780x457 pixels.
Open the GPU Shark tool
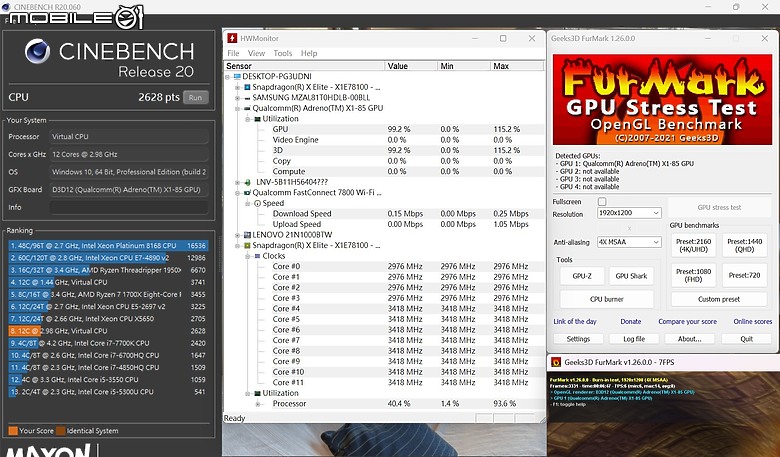pos(631,276)
